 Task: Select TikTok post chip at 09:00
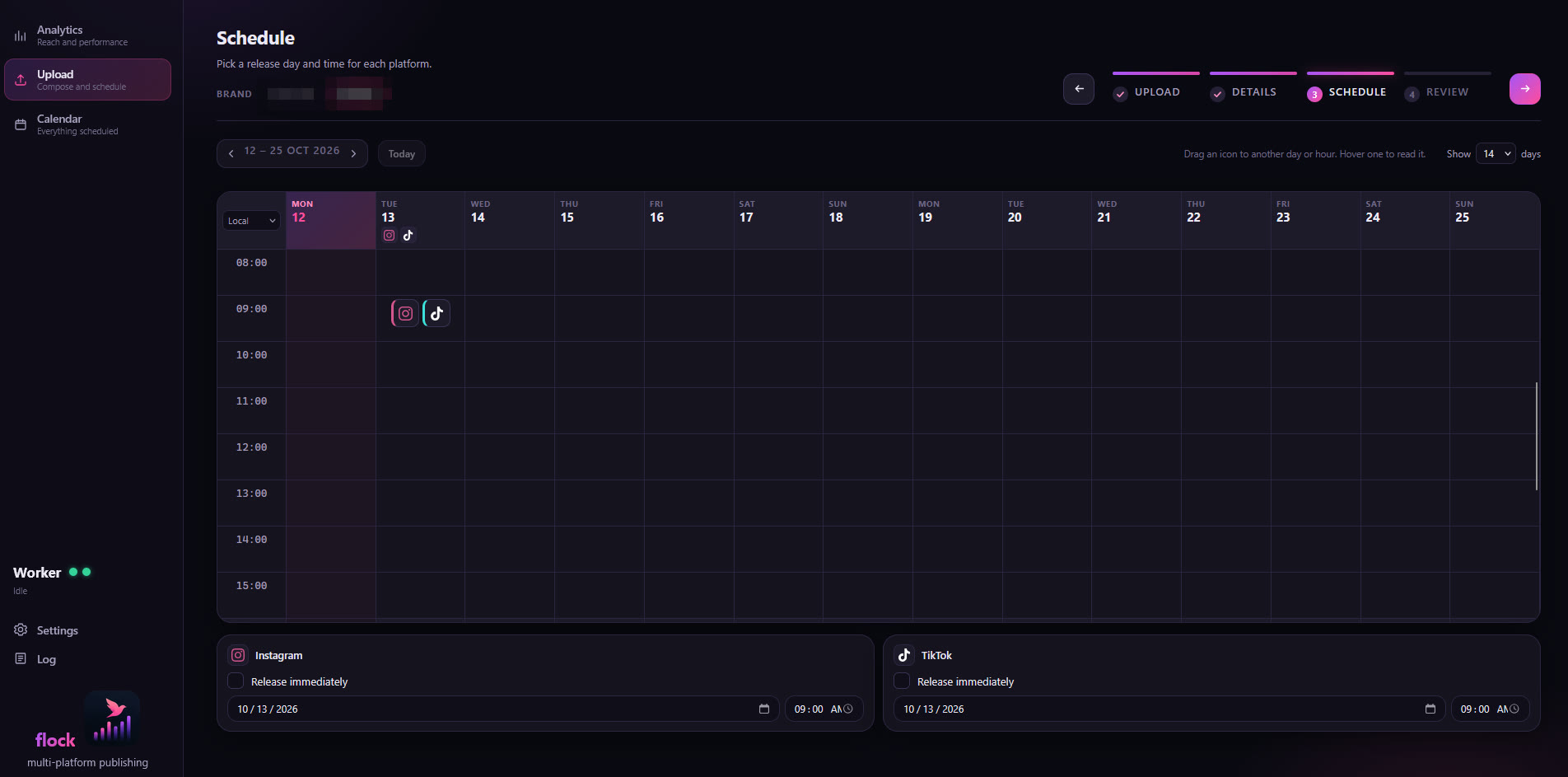tap(436, 313)
